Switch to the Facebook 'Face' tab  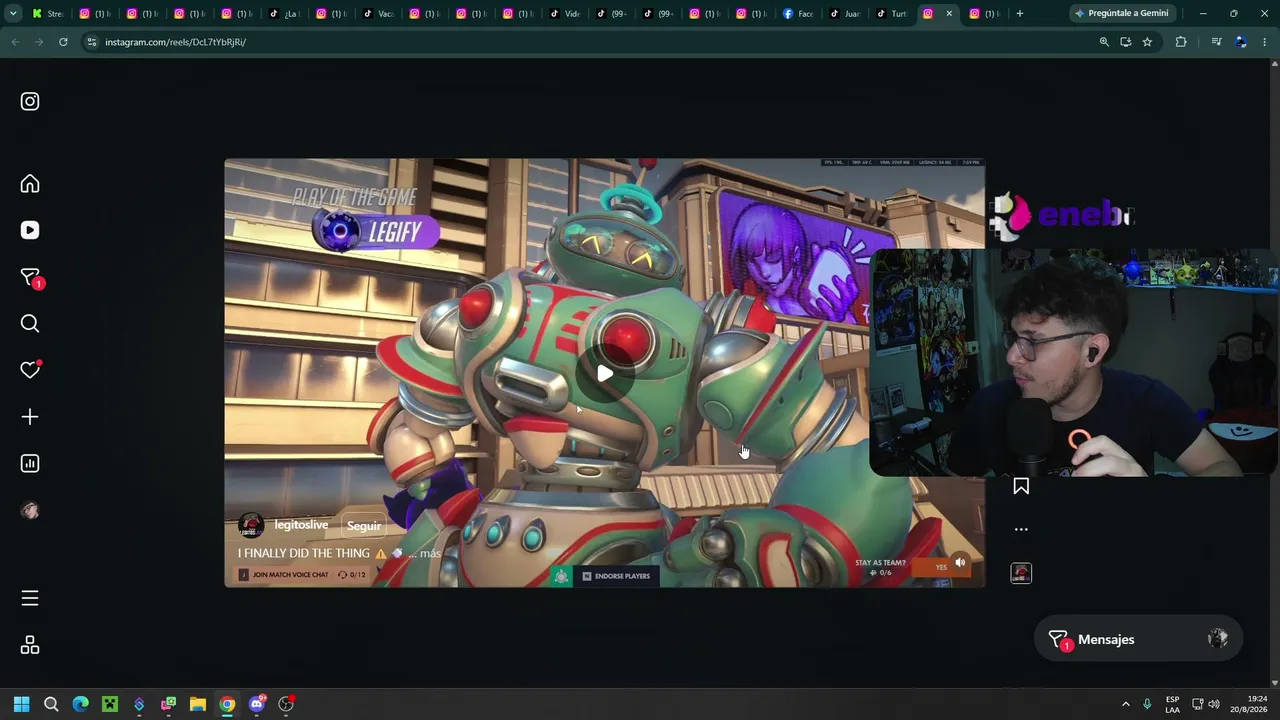[x=798, y=13]
